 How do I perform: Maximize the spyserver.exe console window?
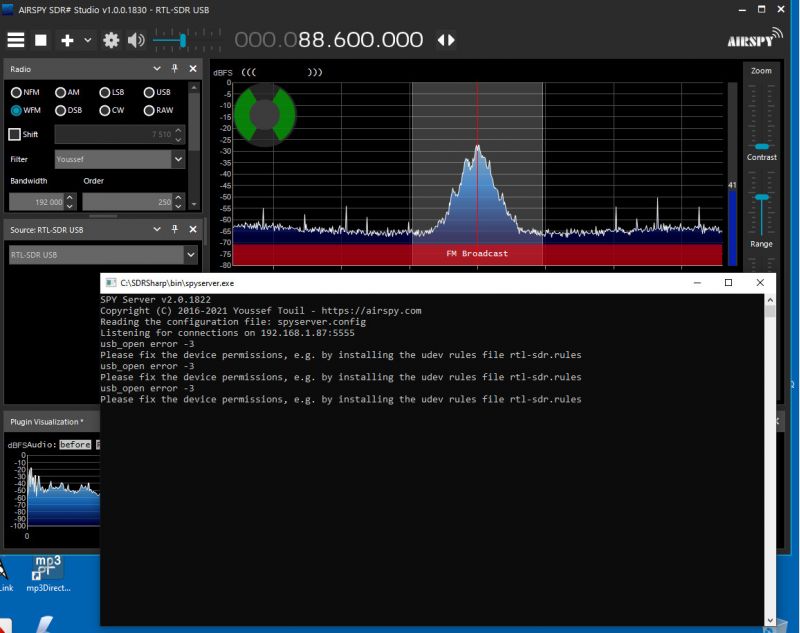tap(729, 283)
